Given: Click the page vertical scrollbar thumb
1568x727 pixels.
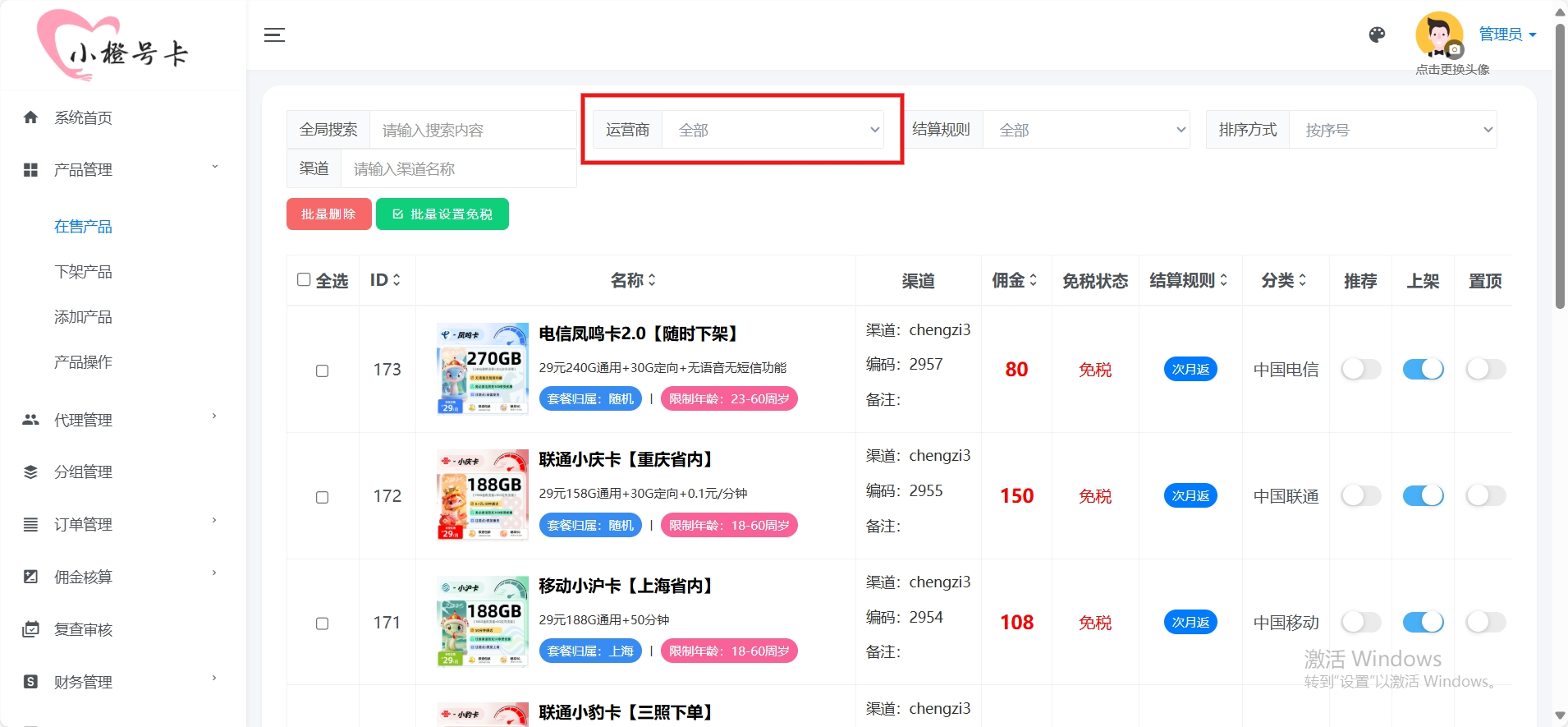Looking at the screenshot, I should tap(1560, 164).
